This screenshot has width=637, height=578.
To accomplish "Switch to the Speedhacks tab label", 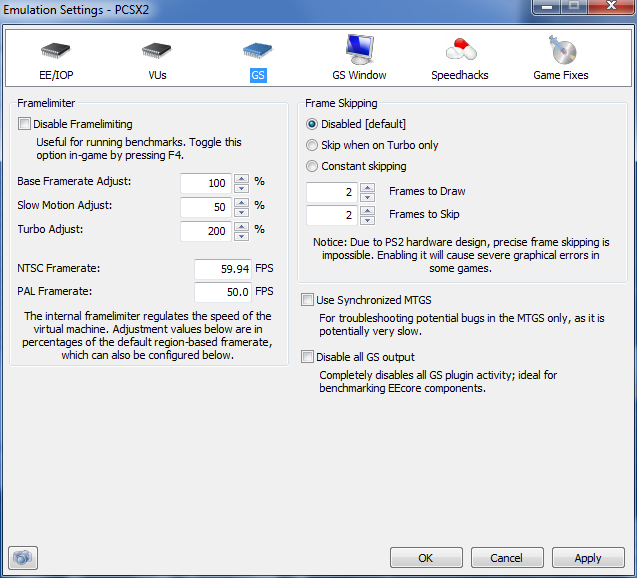I will [460, 75].
